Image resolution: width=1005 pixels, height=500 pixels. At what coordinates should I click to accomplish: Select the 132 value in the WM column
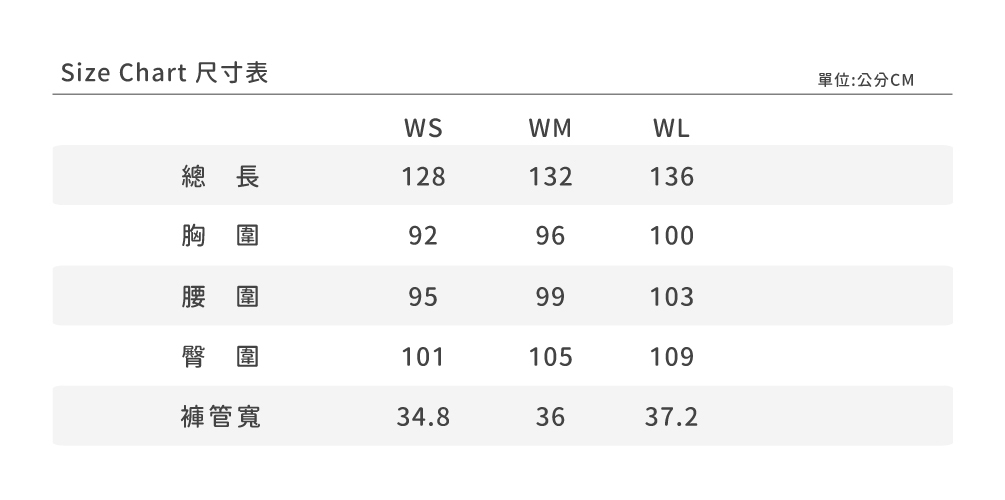[550, 178]
